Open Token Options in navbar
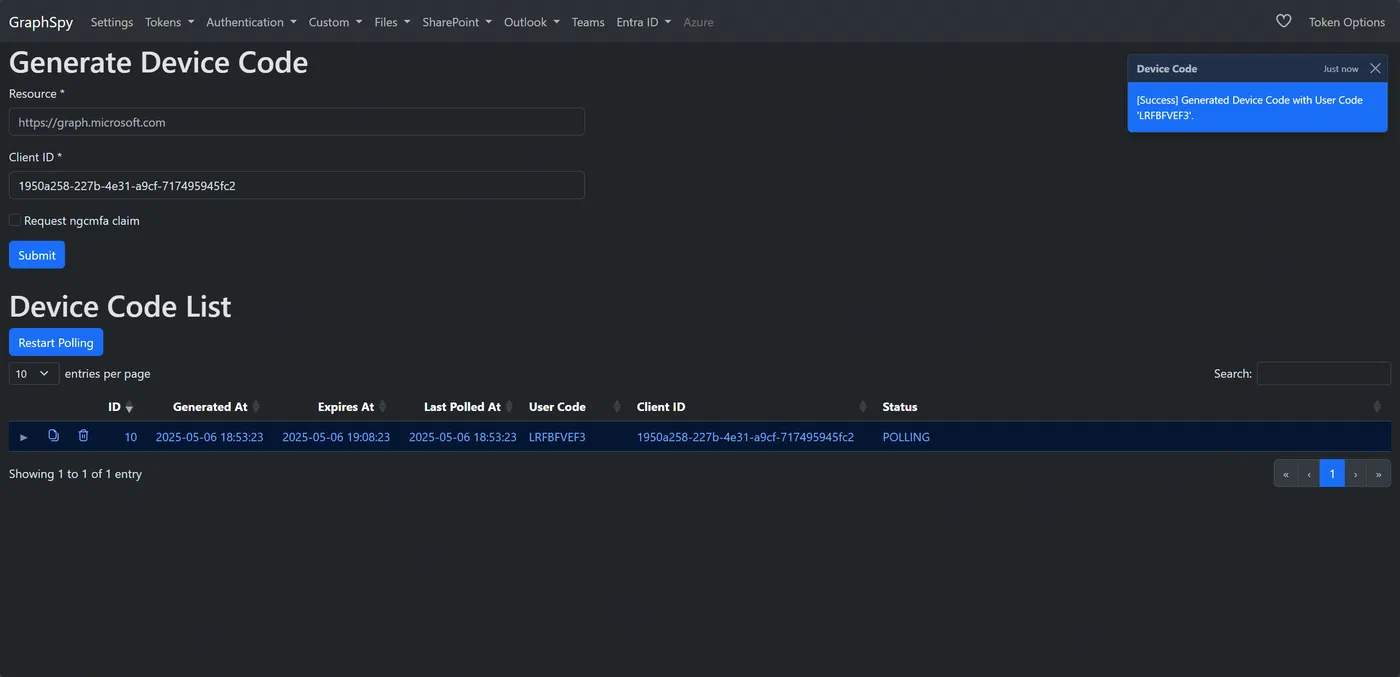 coord(1347,22)
